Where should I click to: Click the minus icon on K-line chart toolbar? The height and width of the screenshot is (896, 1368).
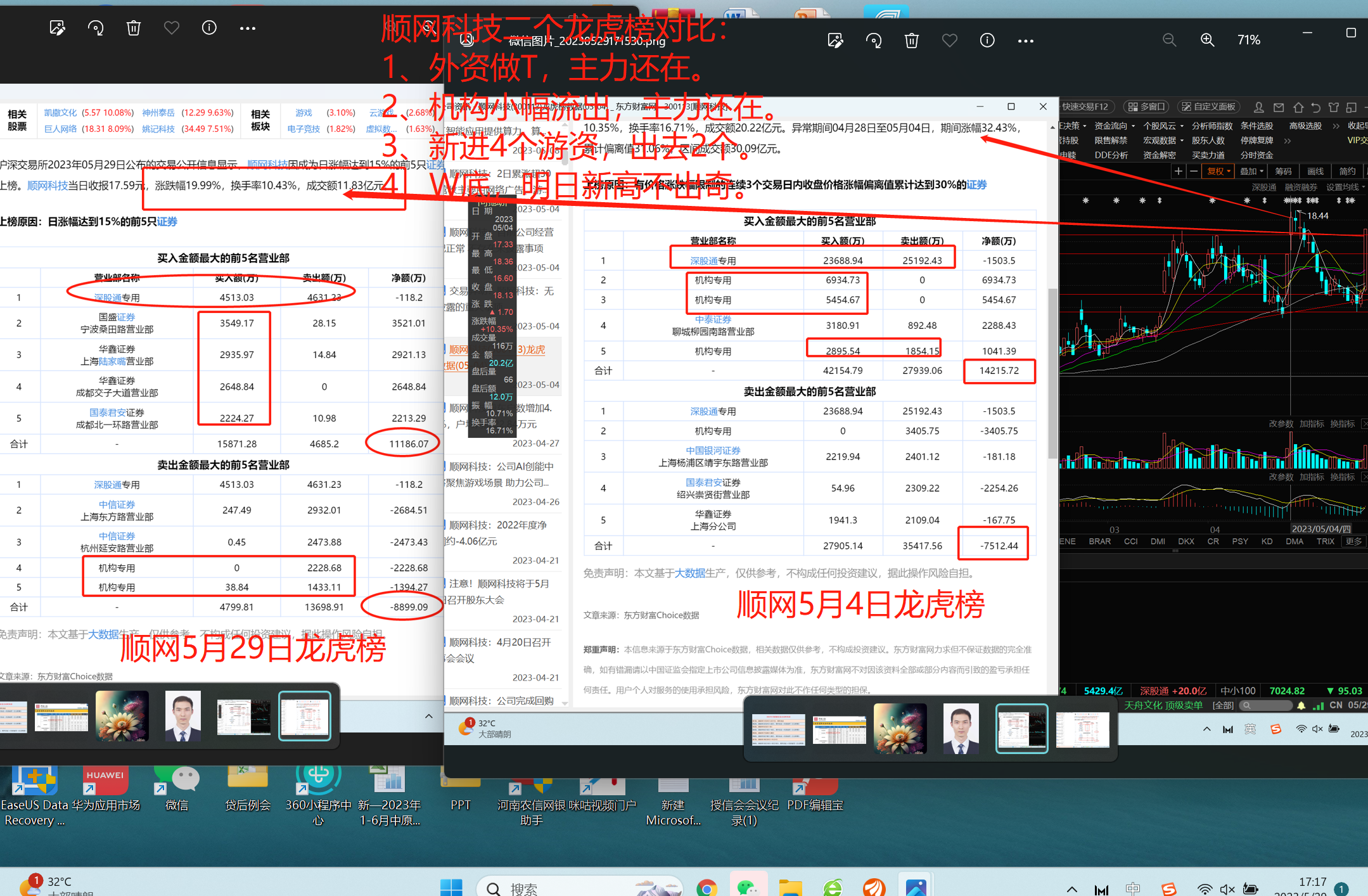click(1194, 171)
